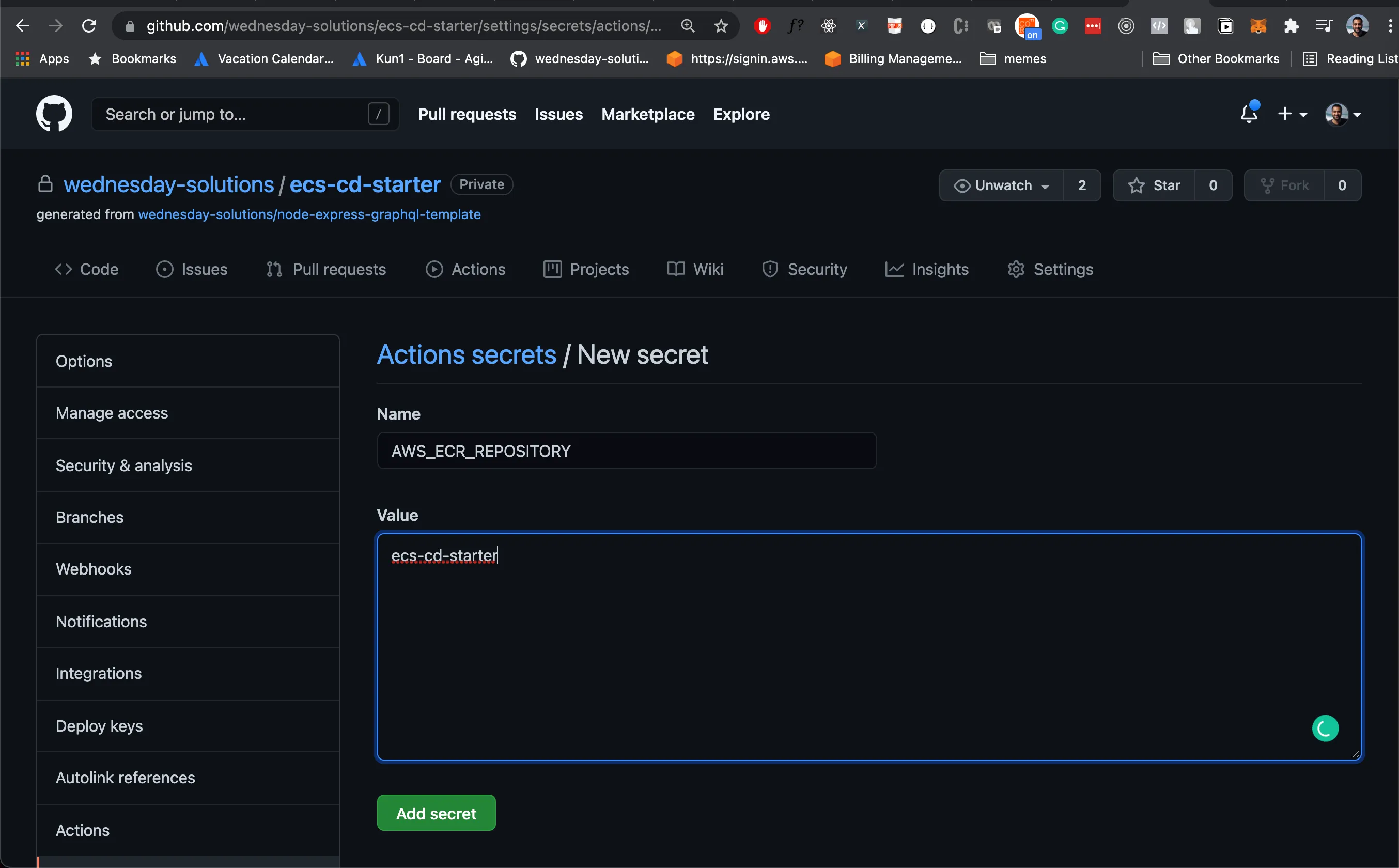Screen dimensions: 1399x868
Task: Open Other Bookmarks folder
Action: coord(1216,58)
